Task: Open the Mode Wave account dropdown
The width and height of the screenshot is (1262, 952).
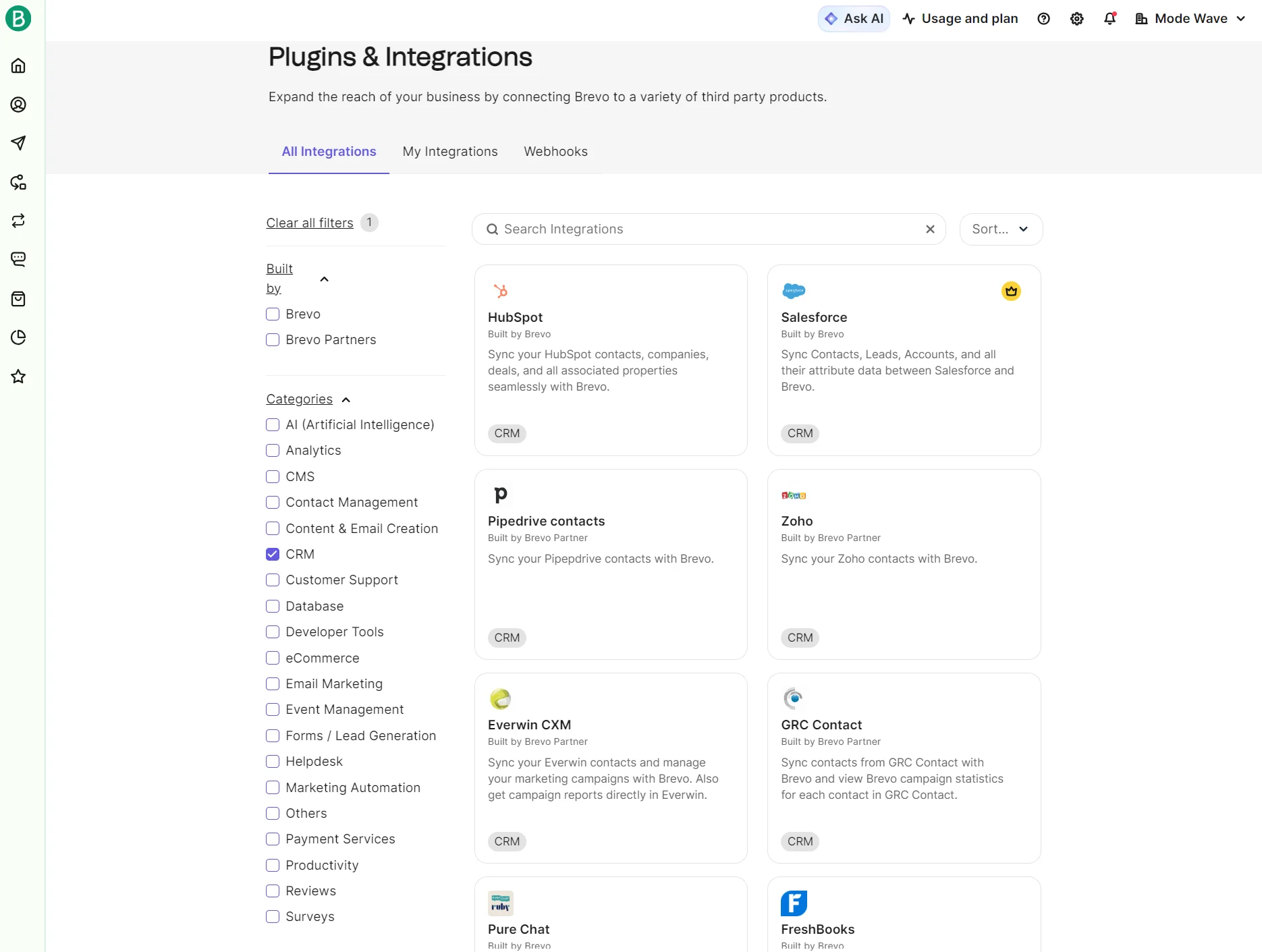Action: tap(1190, 19)
